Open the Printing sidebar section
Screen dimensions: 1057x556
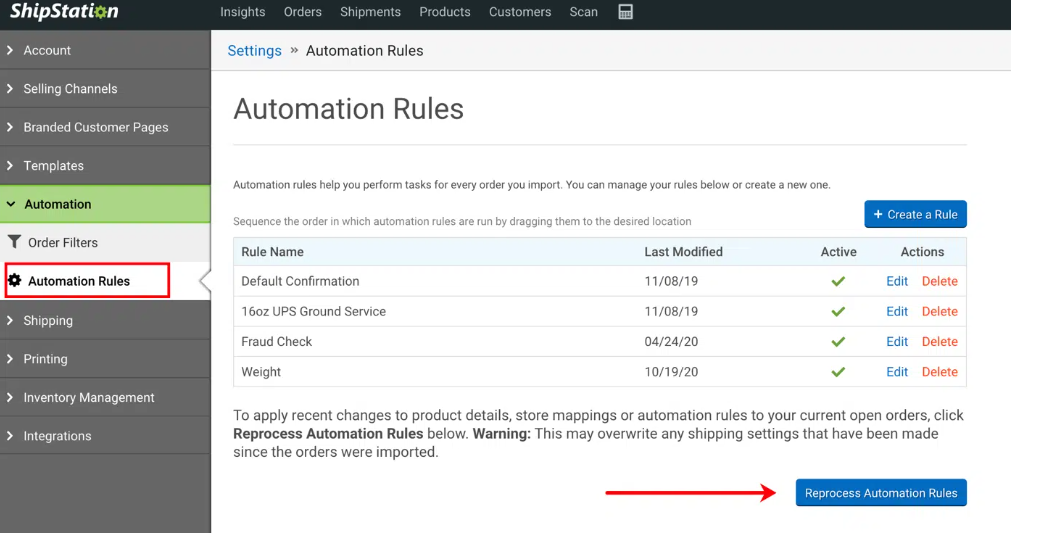tap(105, 359)
